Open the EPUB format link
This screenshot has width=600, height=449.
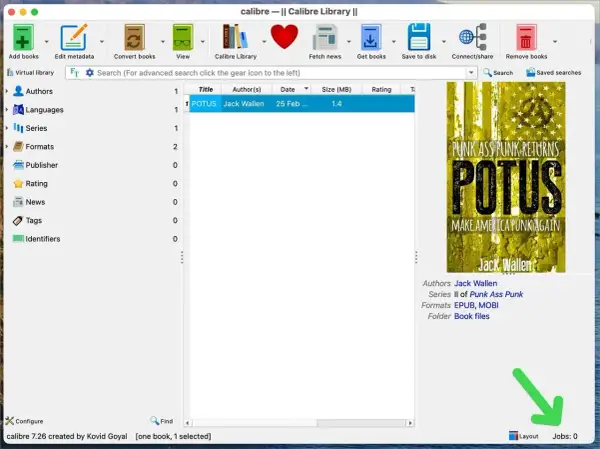tap(464, 305)
